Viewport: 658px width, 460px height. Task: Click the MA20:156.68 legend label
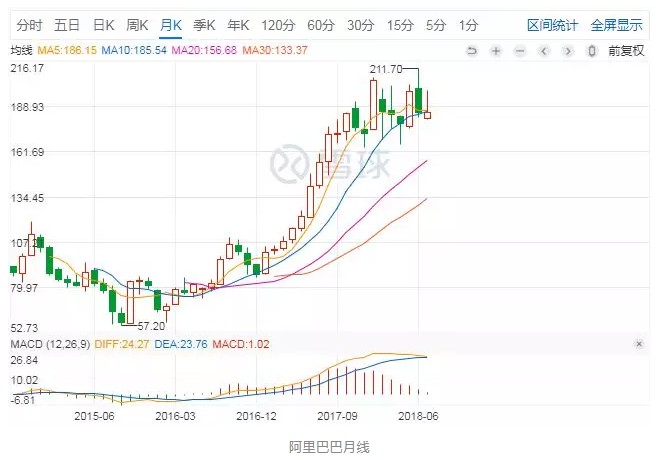point(204,50)
